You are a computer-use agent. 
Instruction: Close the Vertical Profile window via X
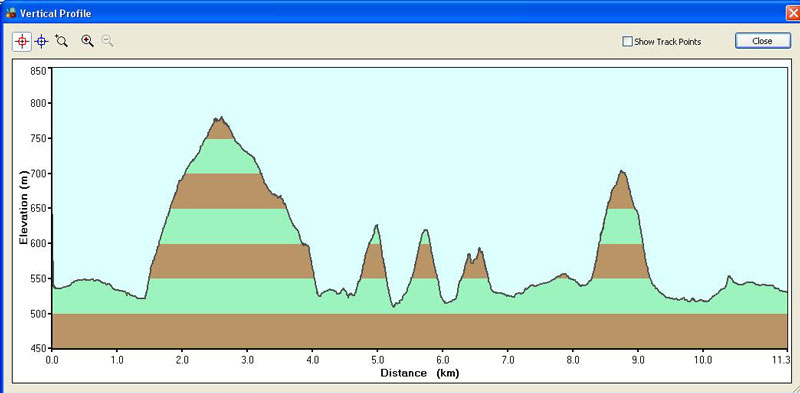(x=794, y=13)
